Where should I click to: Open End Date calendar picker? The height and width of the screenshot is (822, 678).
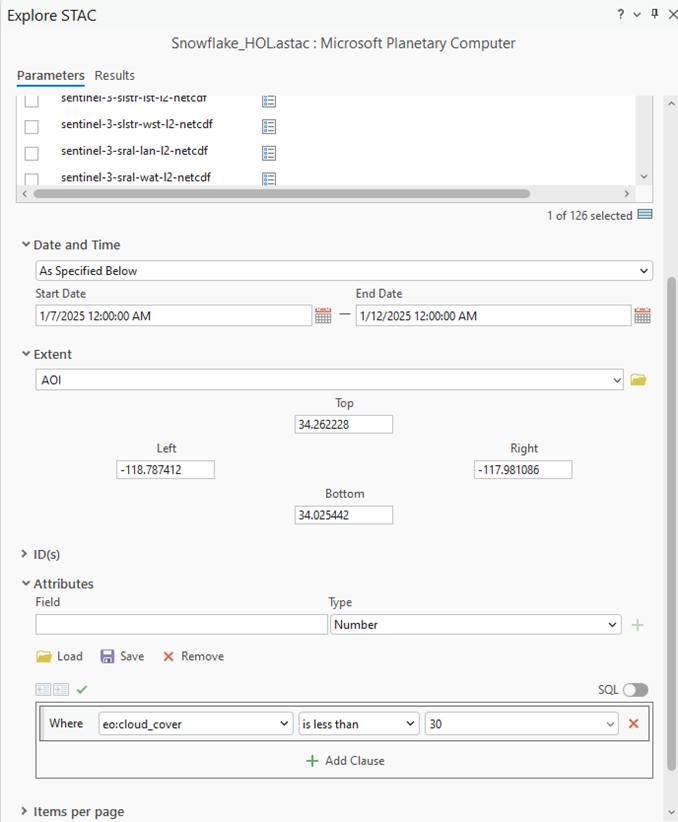(642, 316)
